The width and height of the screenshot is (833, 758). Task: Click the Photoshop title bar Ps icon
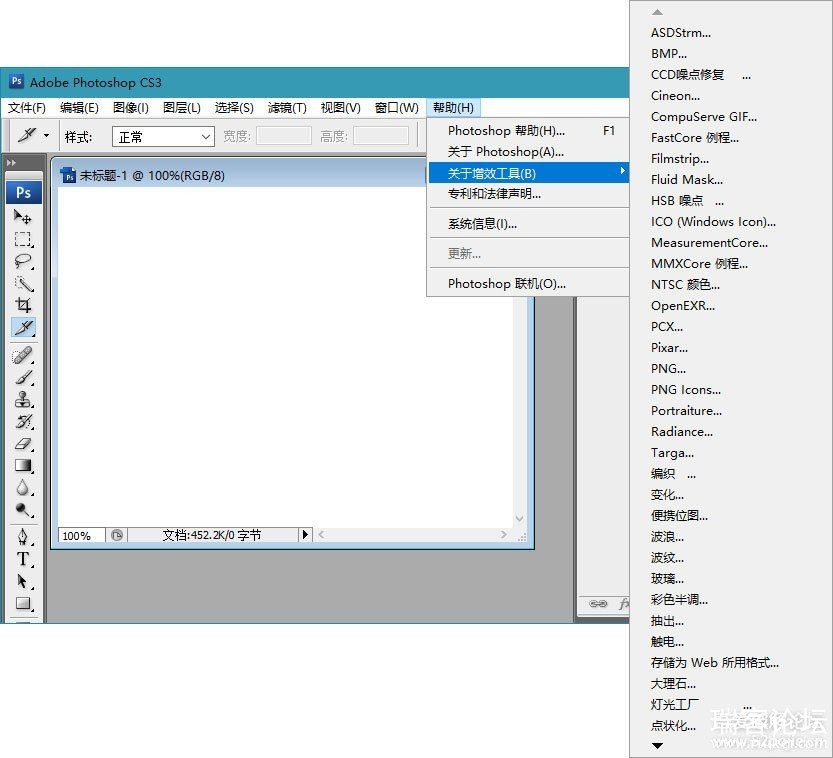point(16,81)
